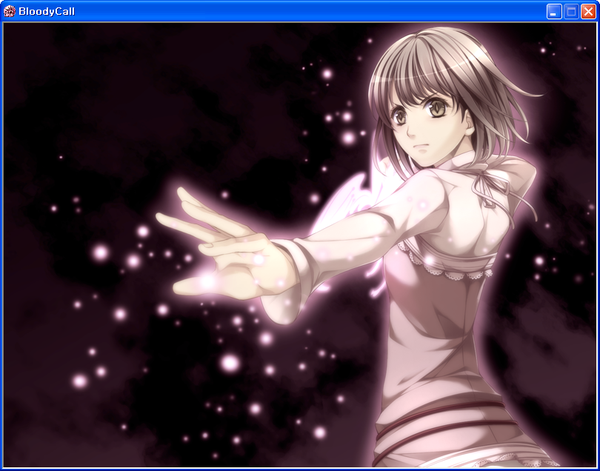Maximize the BloodyCall window
Screen dimensions: 600x471
571,11
